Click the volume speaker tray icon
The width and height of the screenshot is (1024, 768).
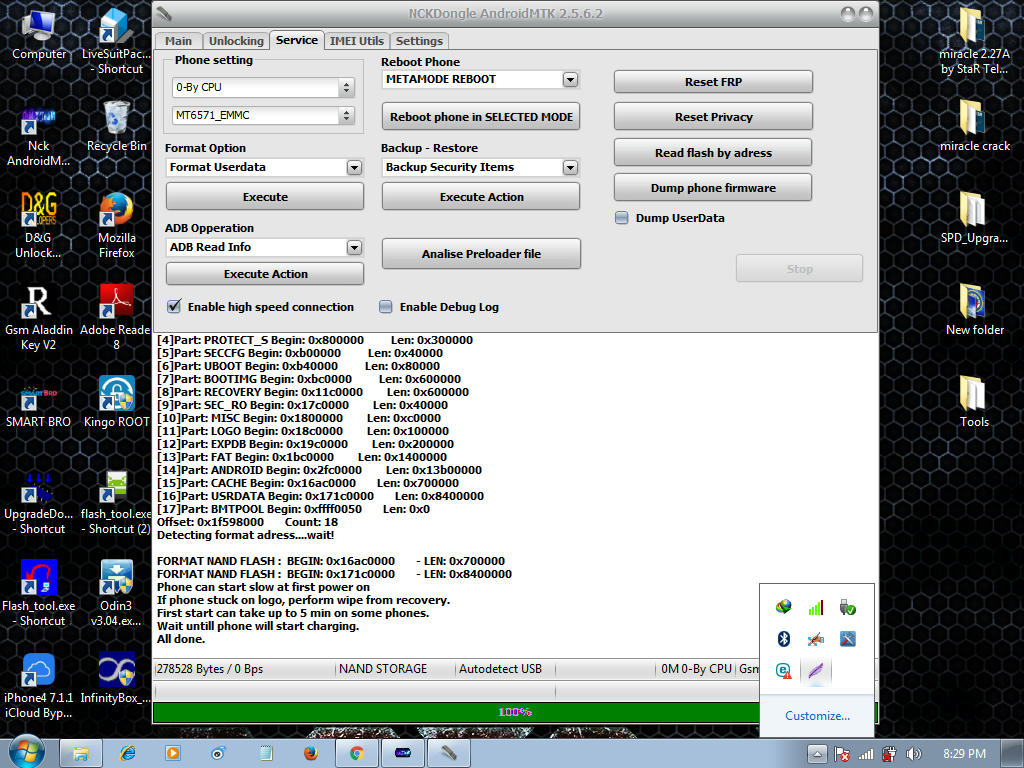[914, 754]
